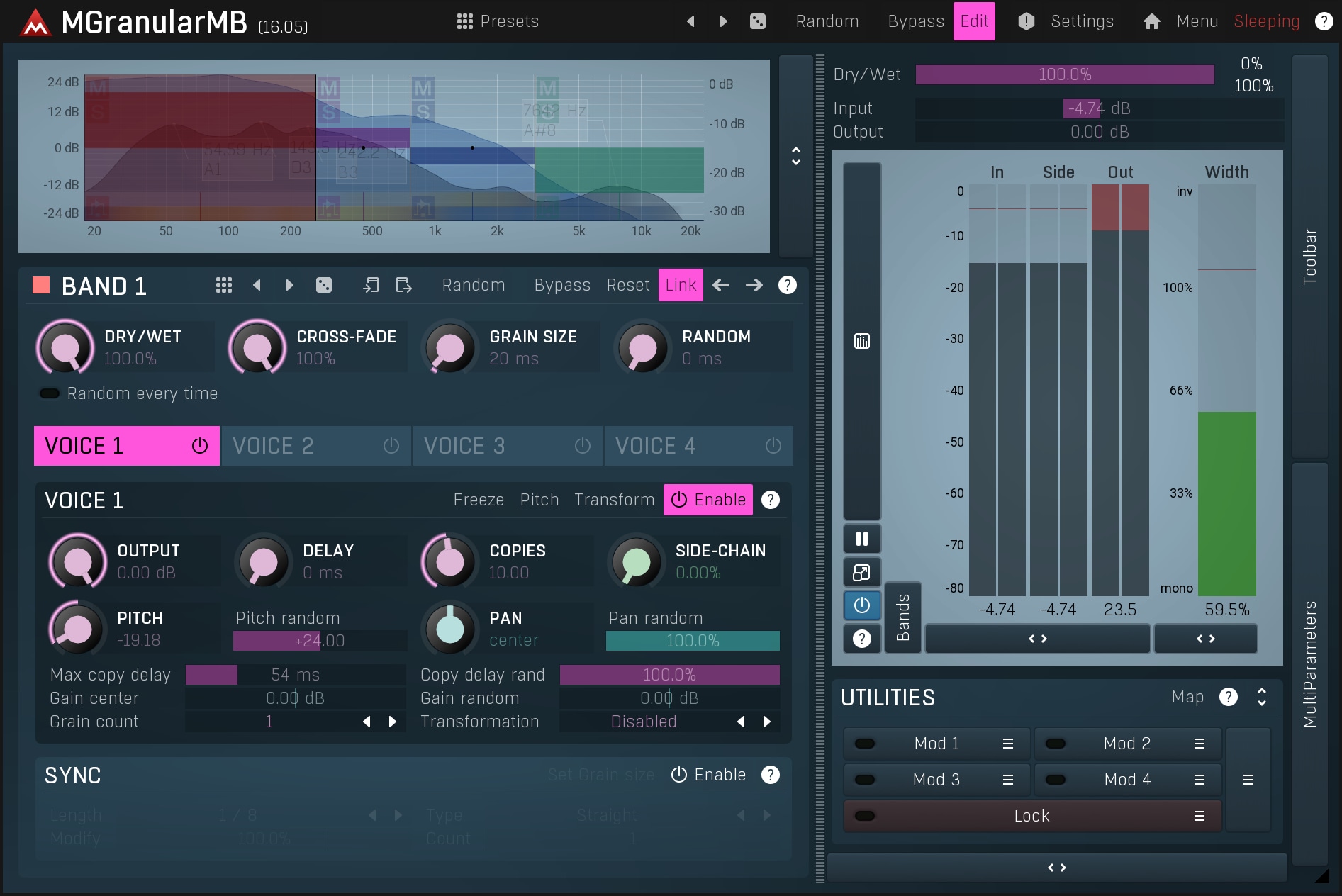The height and width of the screenshot is (896, 1342).
Task: Click the random preset dice icon in top bar
Action: [758, 21]
